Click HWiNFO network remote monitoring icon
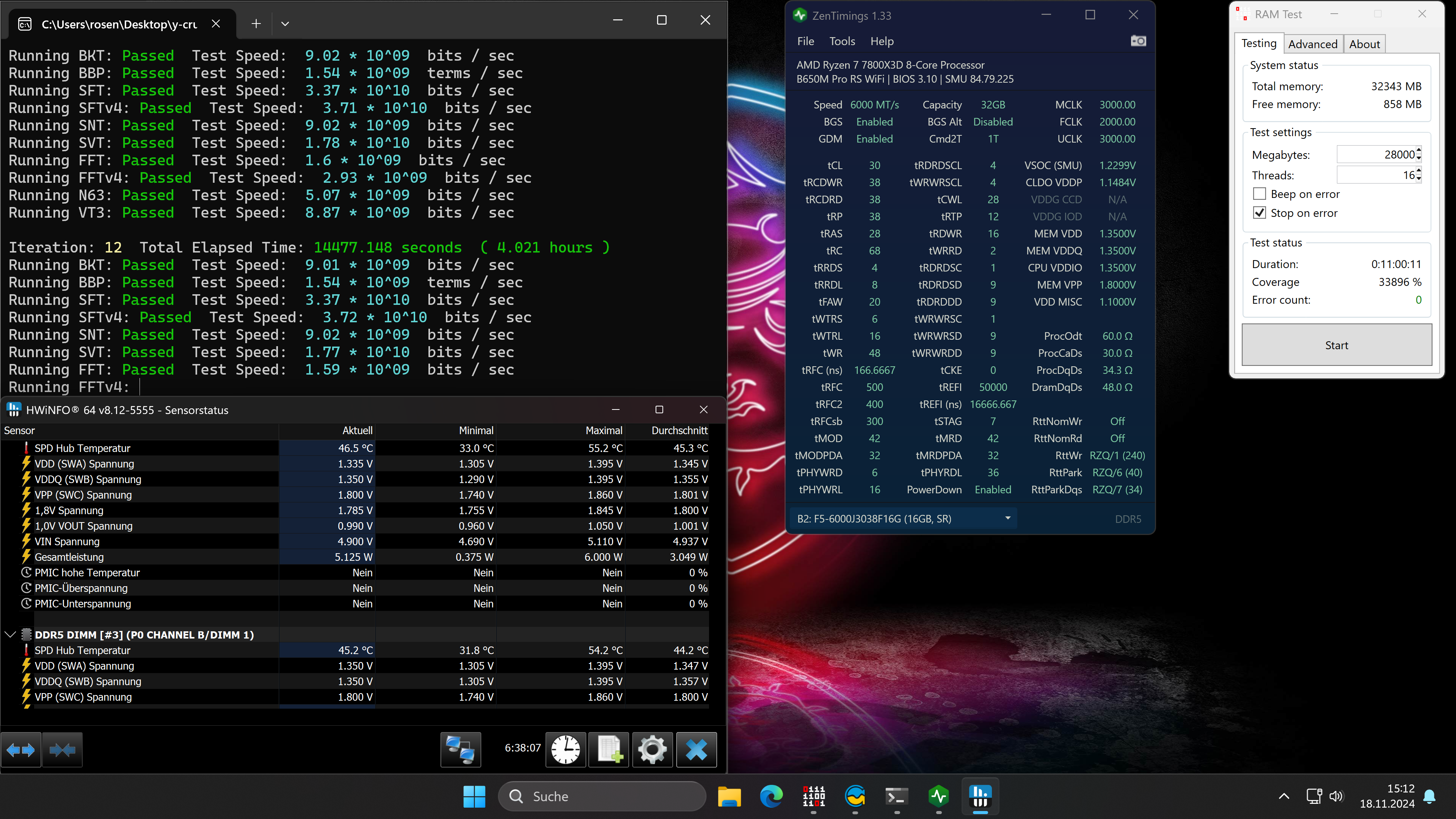Screen dimensions: 1456x819 point(461,750)
